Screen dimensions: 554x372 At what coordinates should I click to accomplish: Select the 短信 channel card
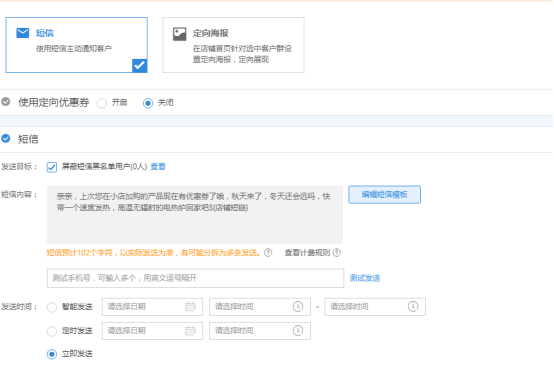76,45
